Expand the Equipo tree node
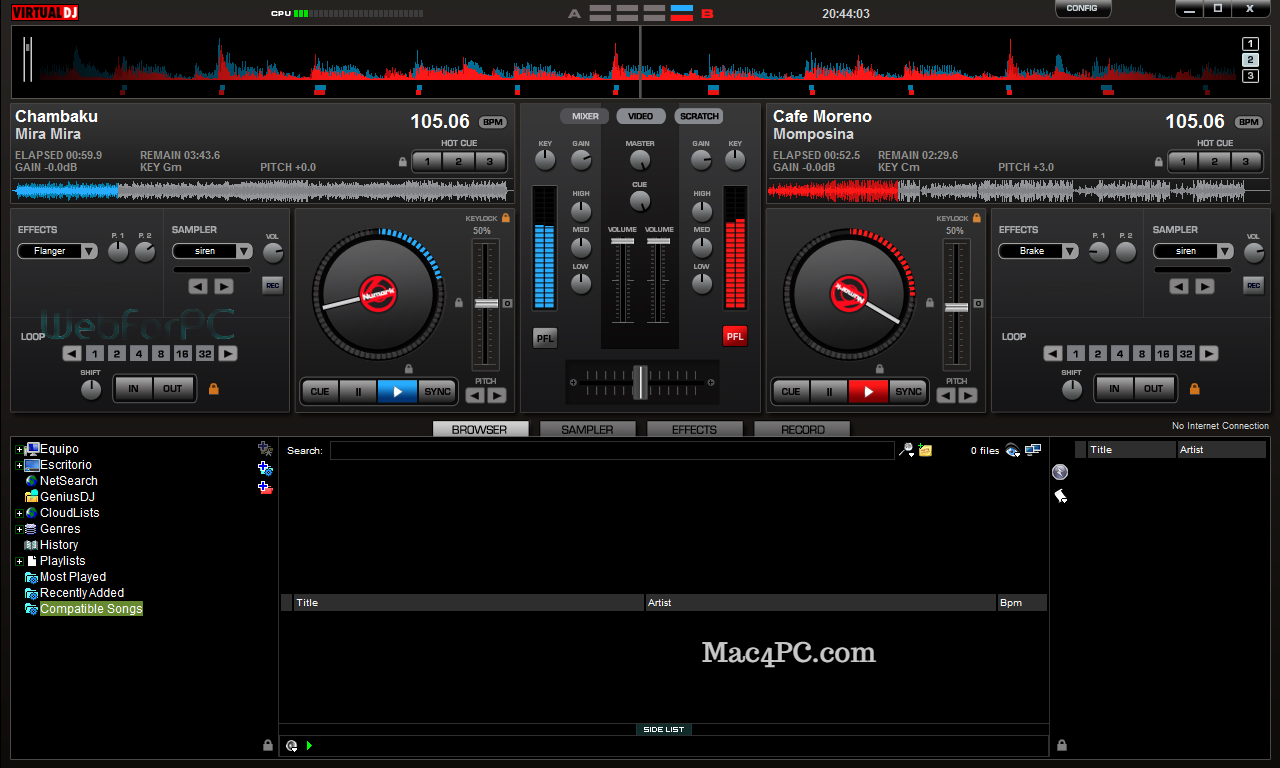 (x=19, y=449)
